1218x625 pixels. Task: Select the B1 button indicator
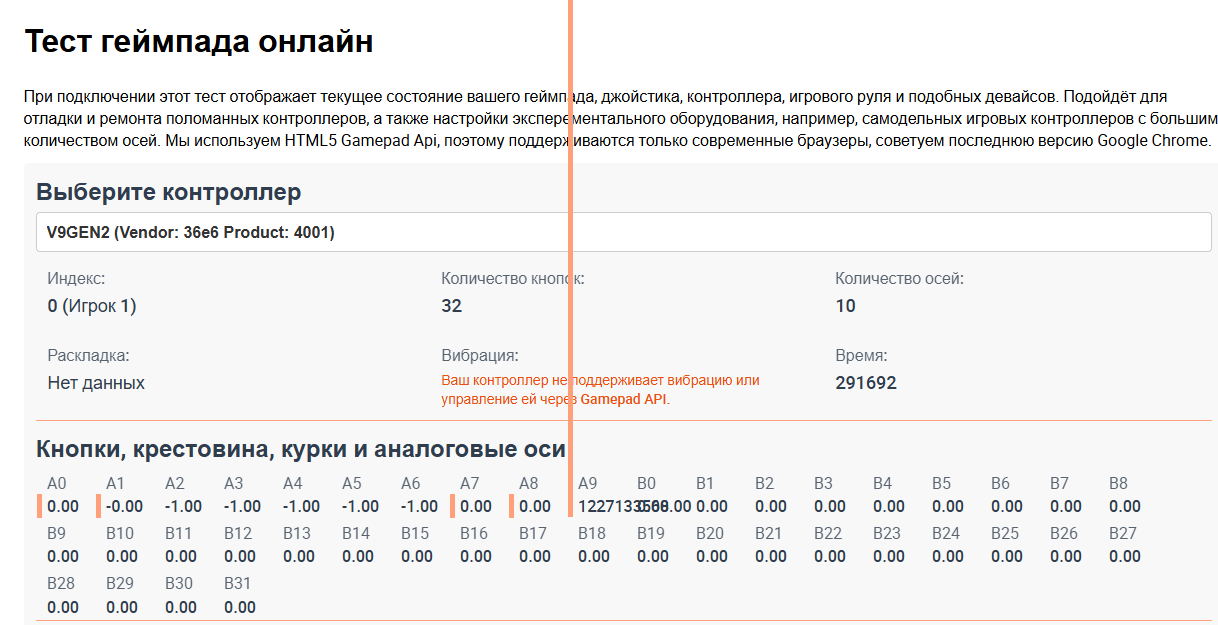(711, 496)
